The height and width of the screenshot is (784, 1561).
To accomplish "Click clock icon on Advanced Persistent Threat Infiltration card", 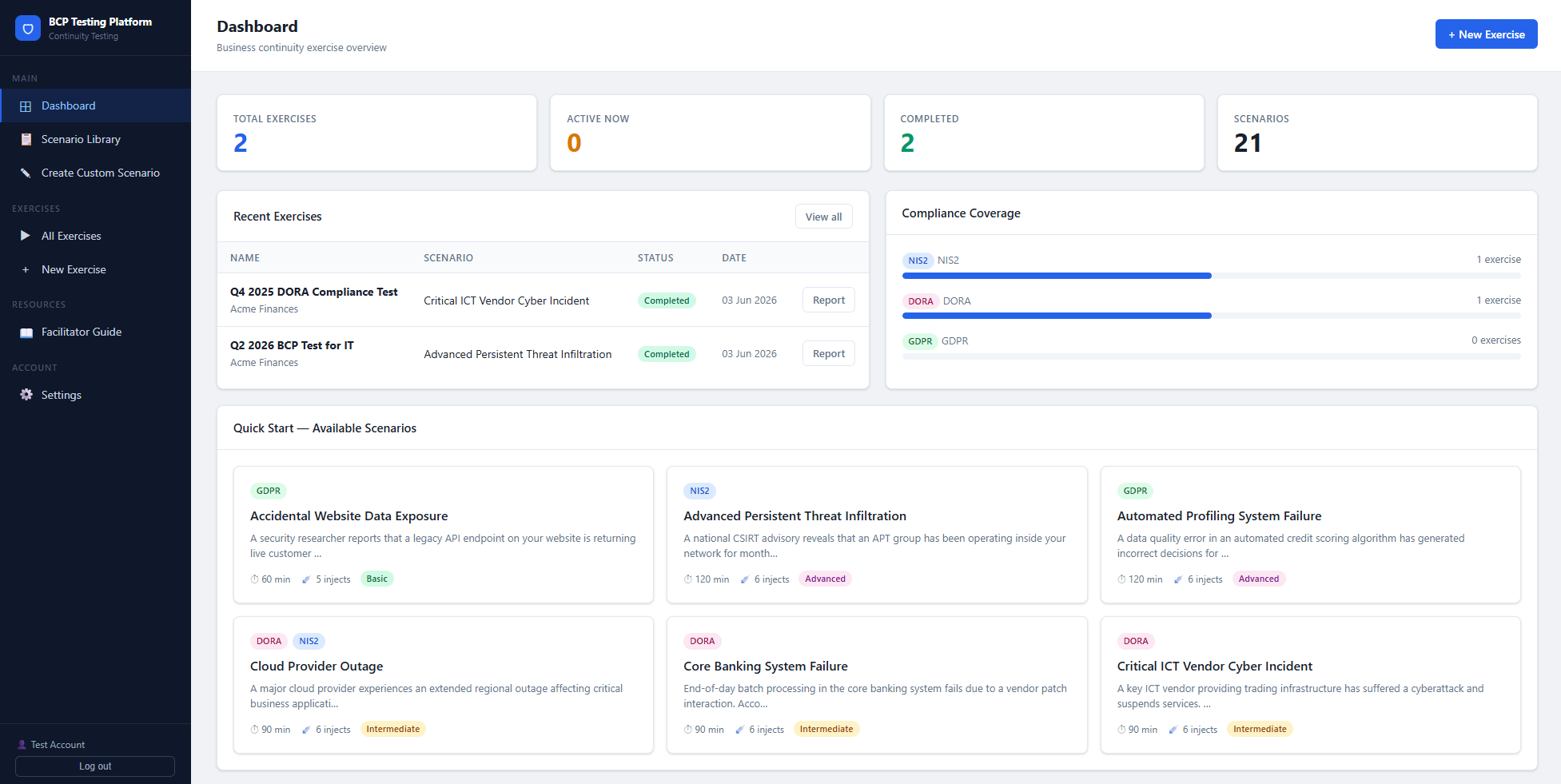I will click(688, 579).
